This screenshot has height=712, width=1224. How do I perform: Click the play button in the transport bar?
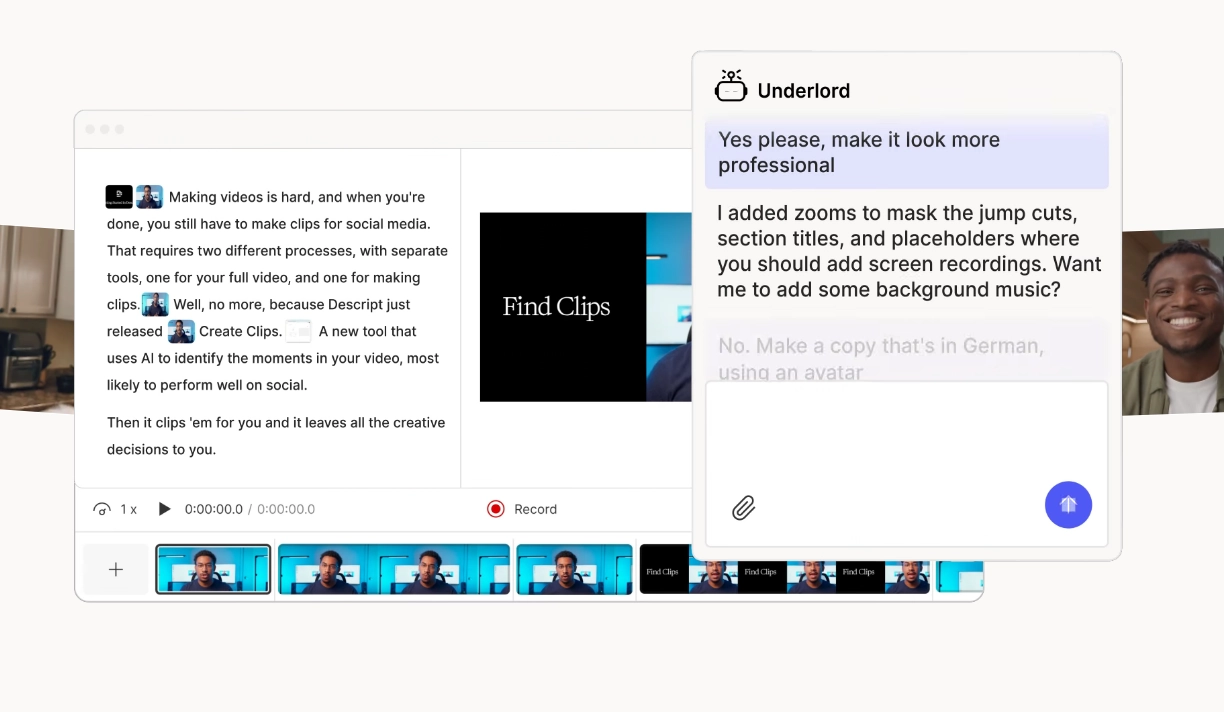coord(164,509)
